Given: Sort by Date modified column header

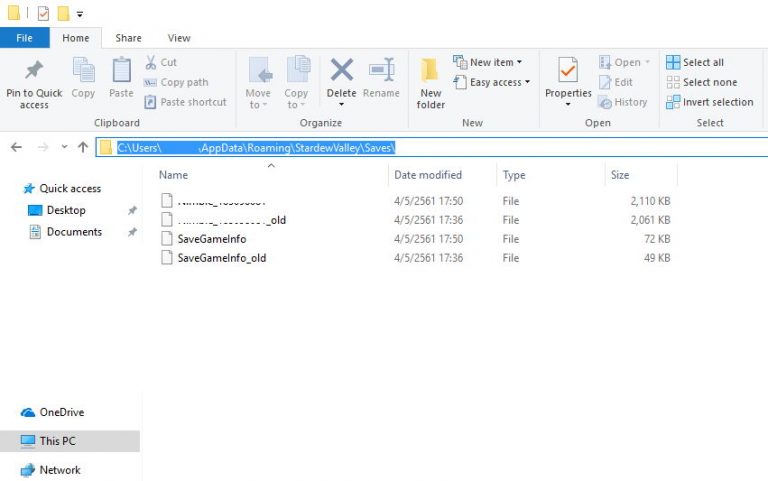Looking at the screenshot, I should (428, 175).
